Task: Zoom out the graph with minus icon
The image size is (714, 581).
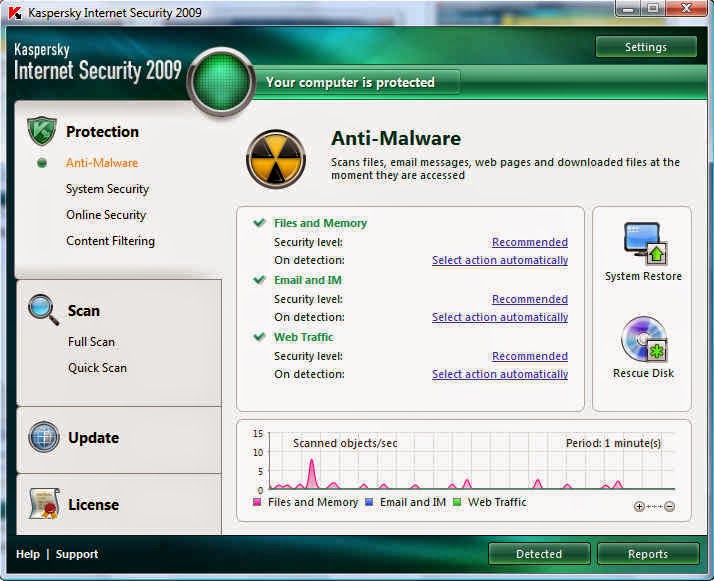Action: point(669,506)
